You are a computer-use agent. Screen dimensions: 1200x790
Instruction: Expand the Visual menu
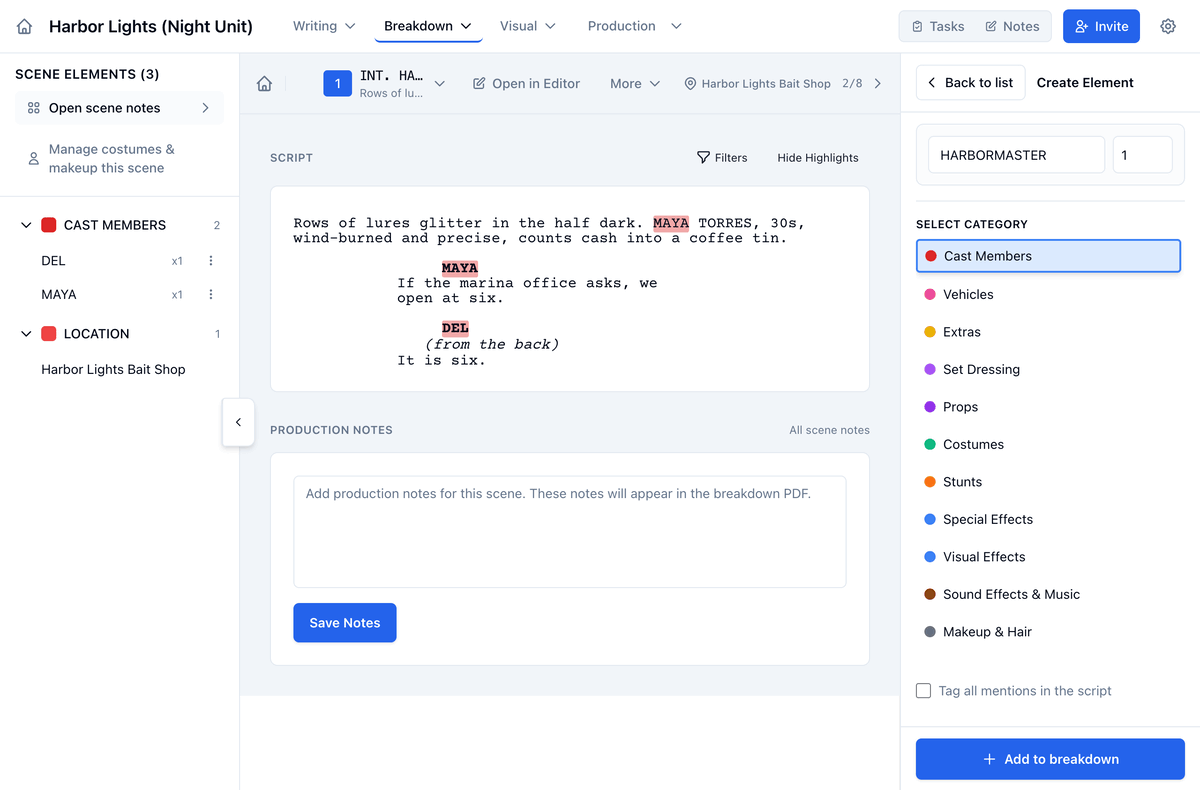[528, 26]
